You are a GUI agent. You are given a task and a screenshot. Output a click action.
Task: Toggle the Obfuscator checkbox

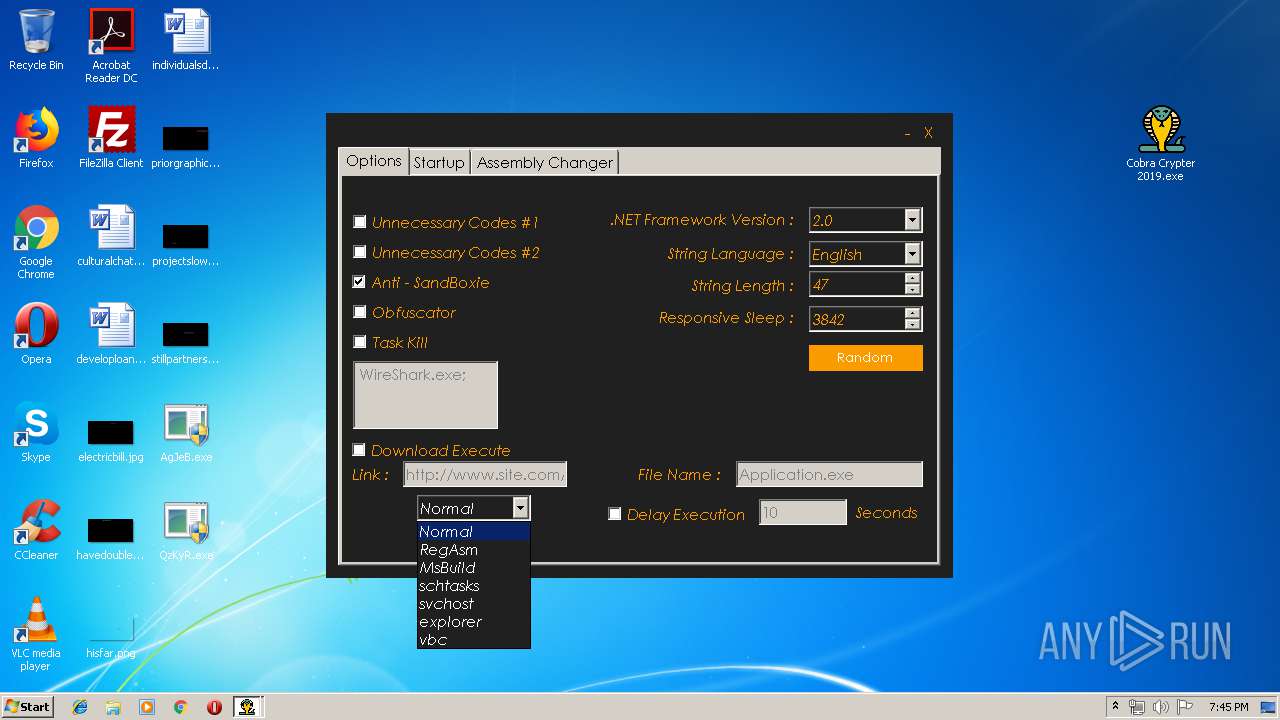click(x=360, y=312)
